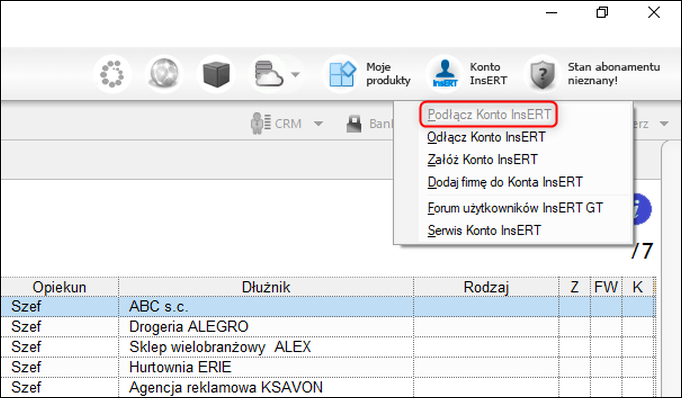This screenshot has width=682, height=398.
Task: Click the Bank lock icon
Action: (354, 124)
